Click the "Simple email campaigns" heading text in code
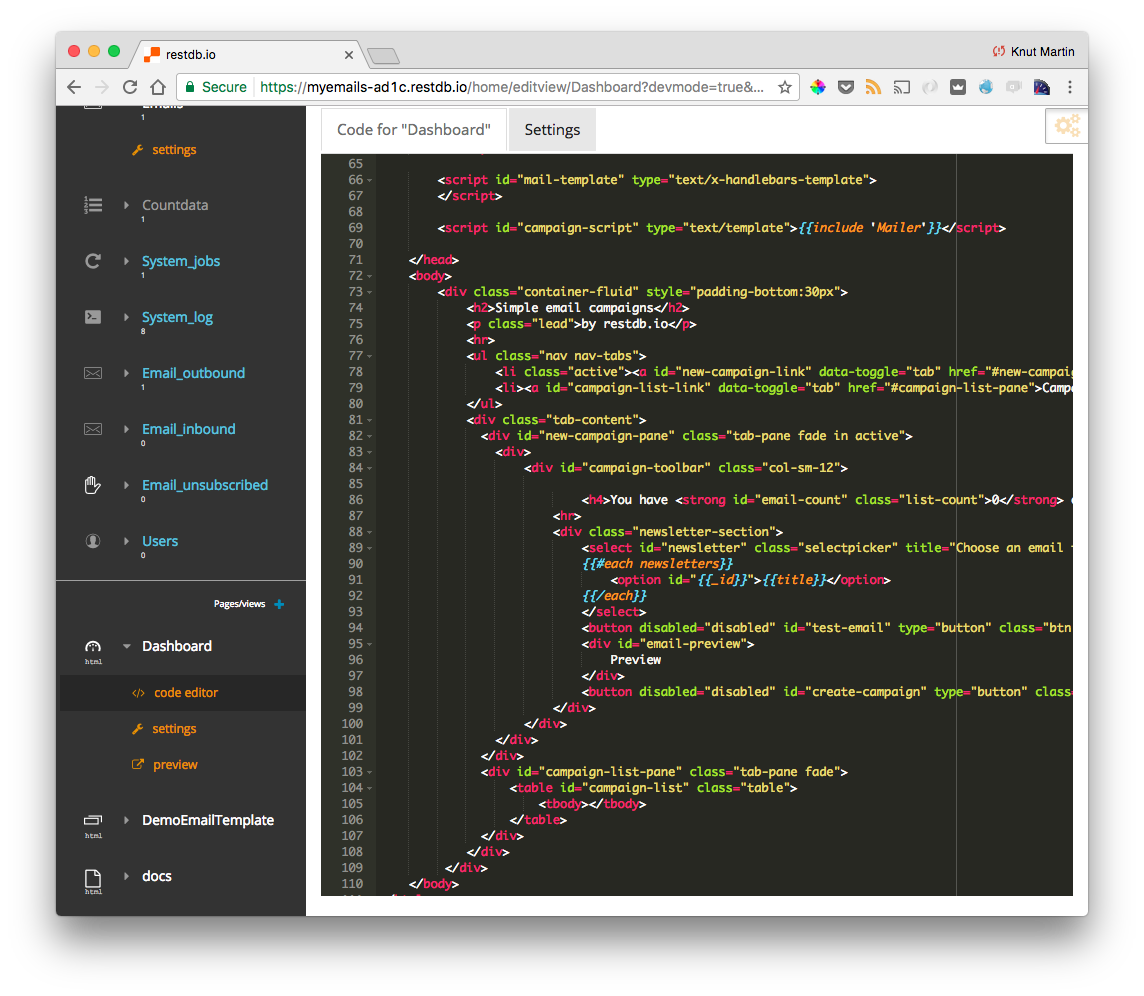Screen dimensions: 1144x996 tap(574, 308)
